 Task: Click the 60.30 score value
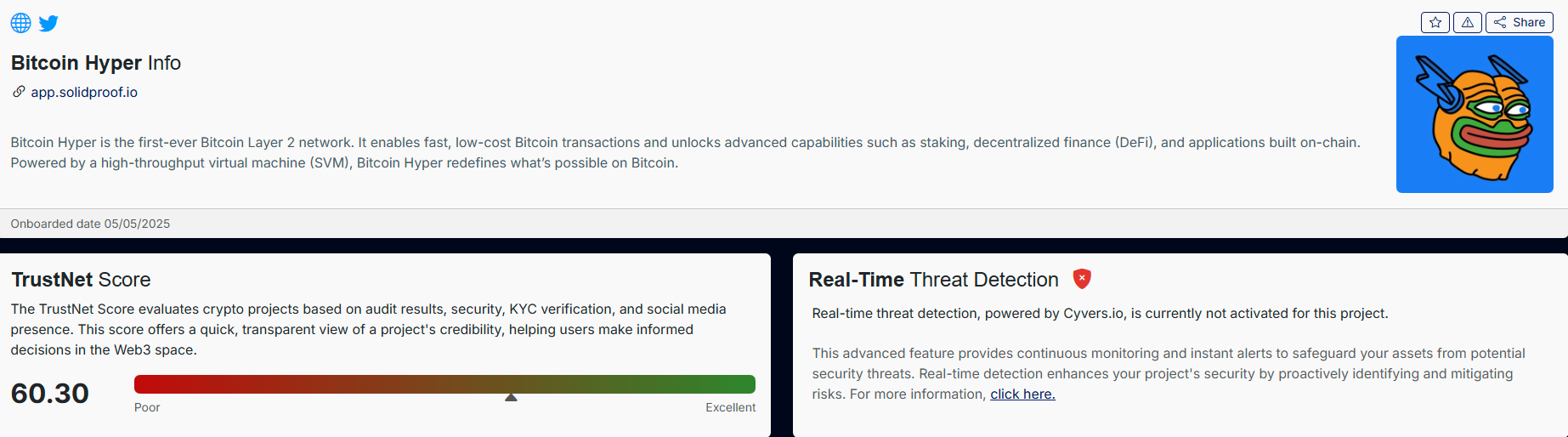pos(50,393)
